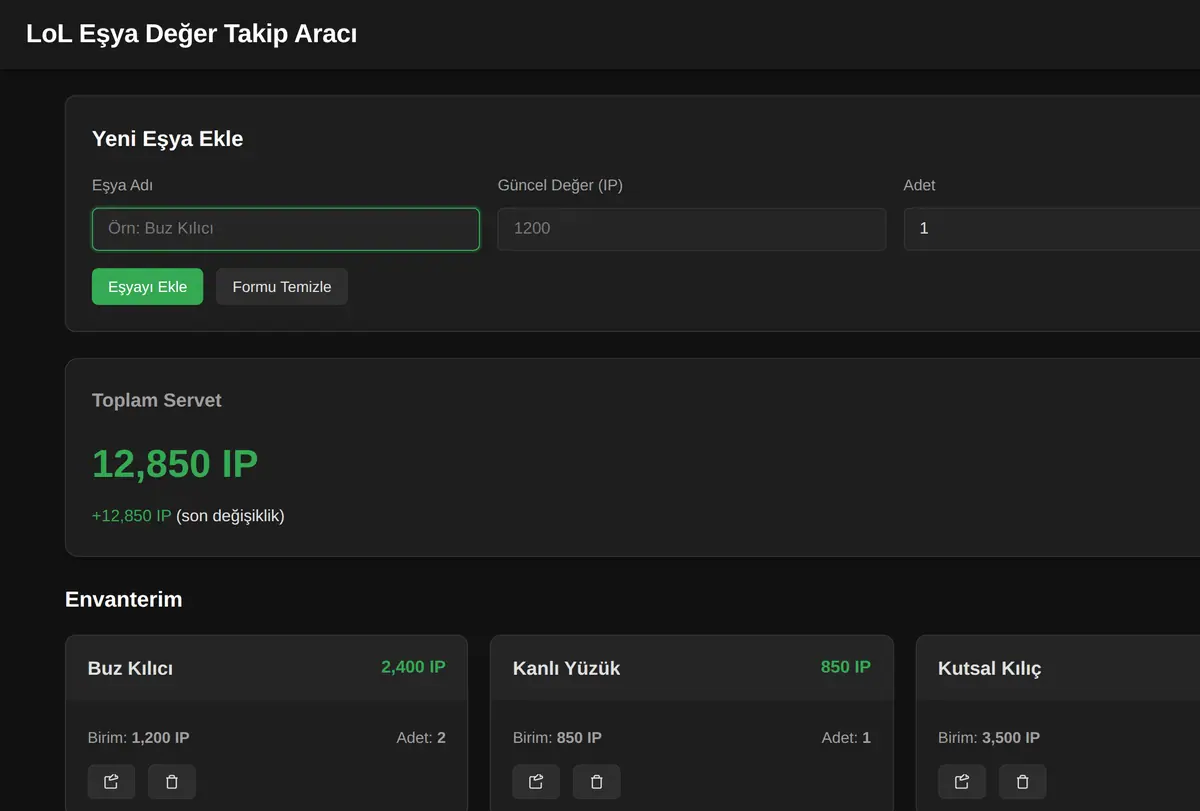
Task: Open edit icon on Kanlı Yüzük card
Action: [536, 782]
